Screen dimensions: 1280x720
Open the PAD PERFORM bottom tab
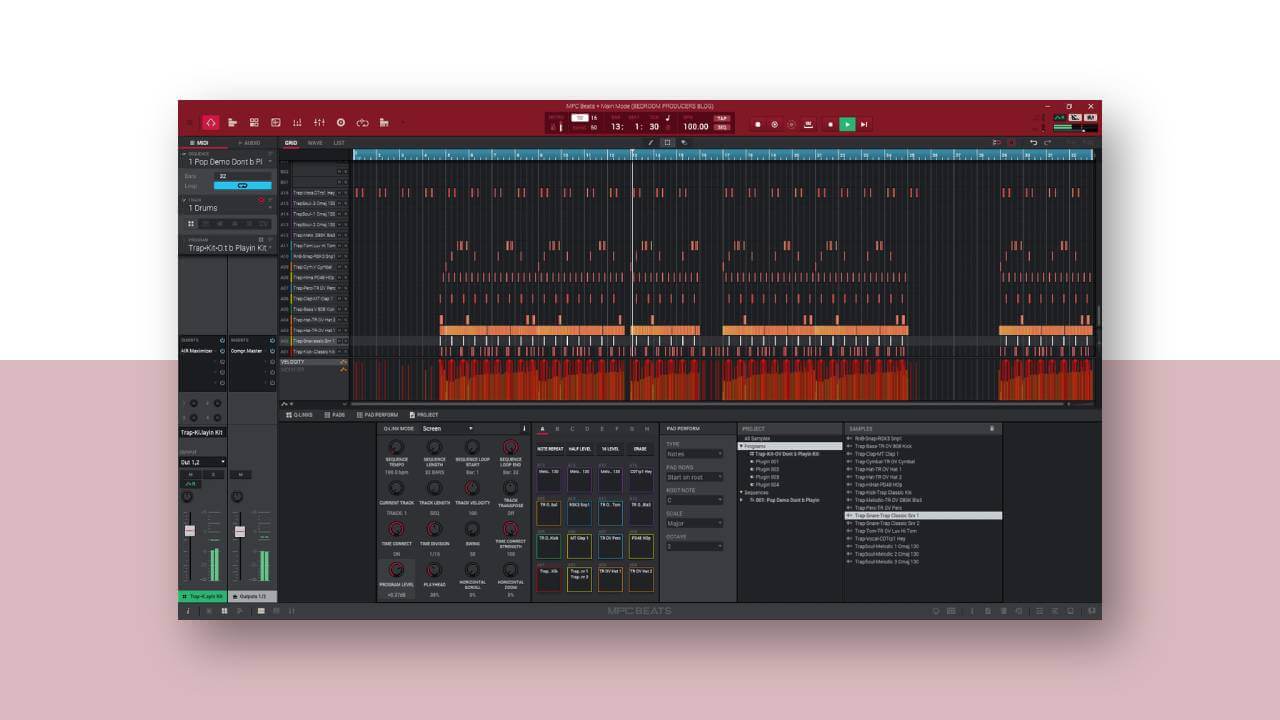point(378,414)
